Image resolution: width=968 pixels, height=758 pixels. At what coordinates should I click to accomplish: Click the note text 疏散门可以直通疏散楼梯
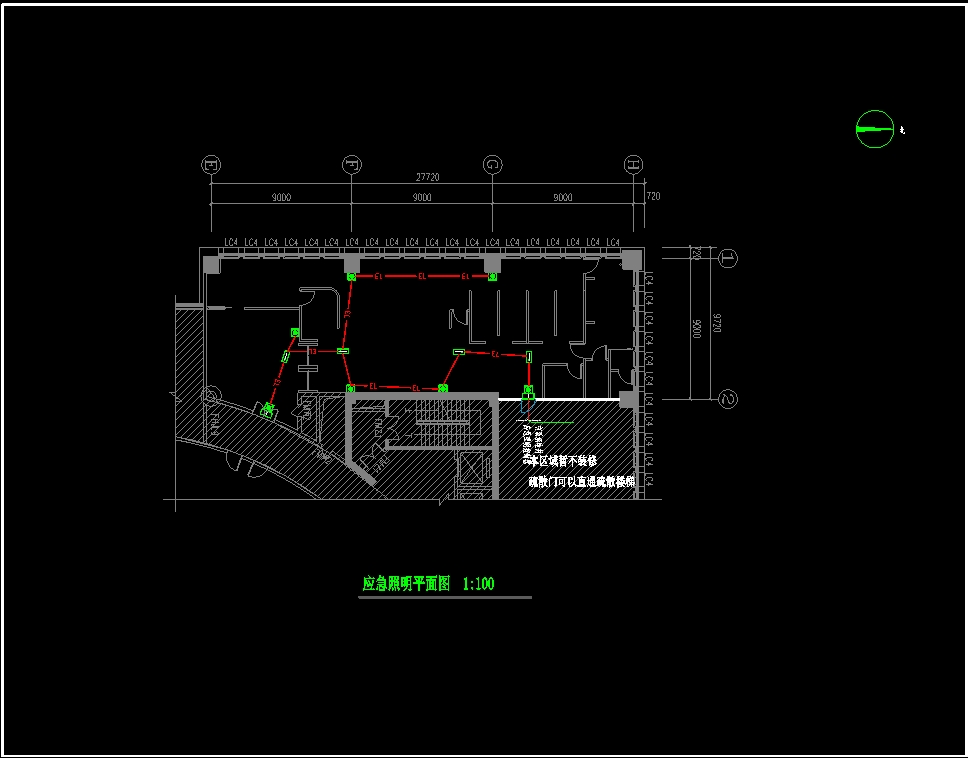point(582,482)
